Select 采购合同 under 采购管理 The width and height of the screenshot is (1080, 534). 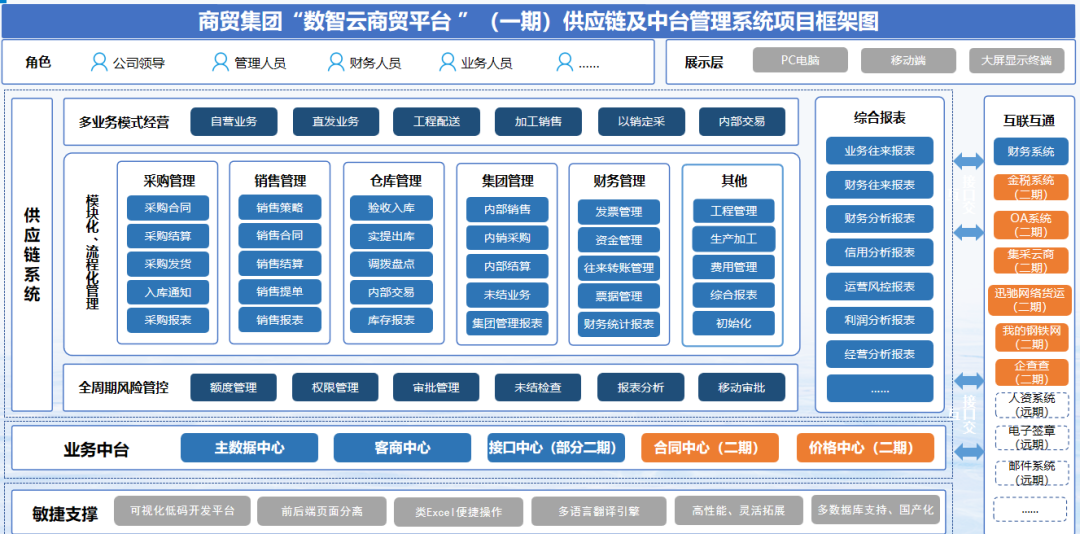click(167, 207)
